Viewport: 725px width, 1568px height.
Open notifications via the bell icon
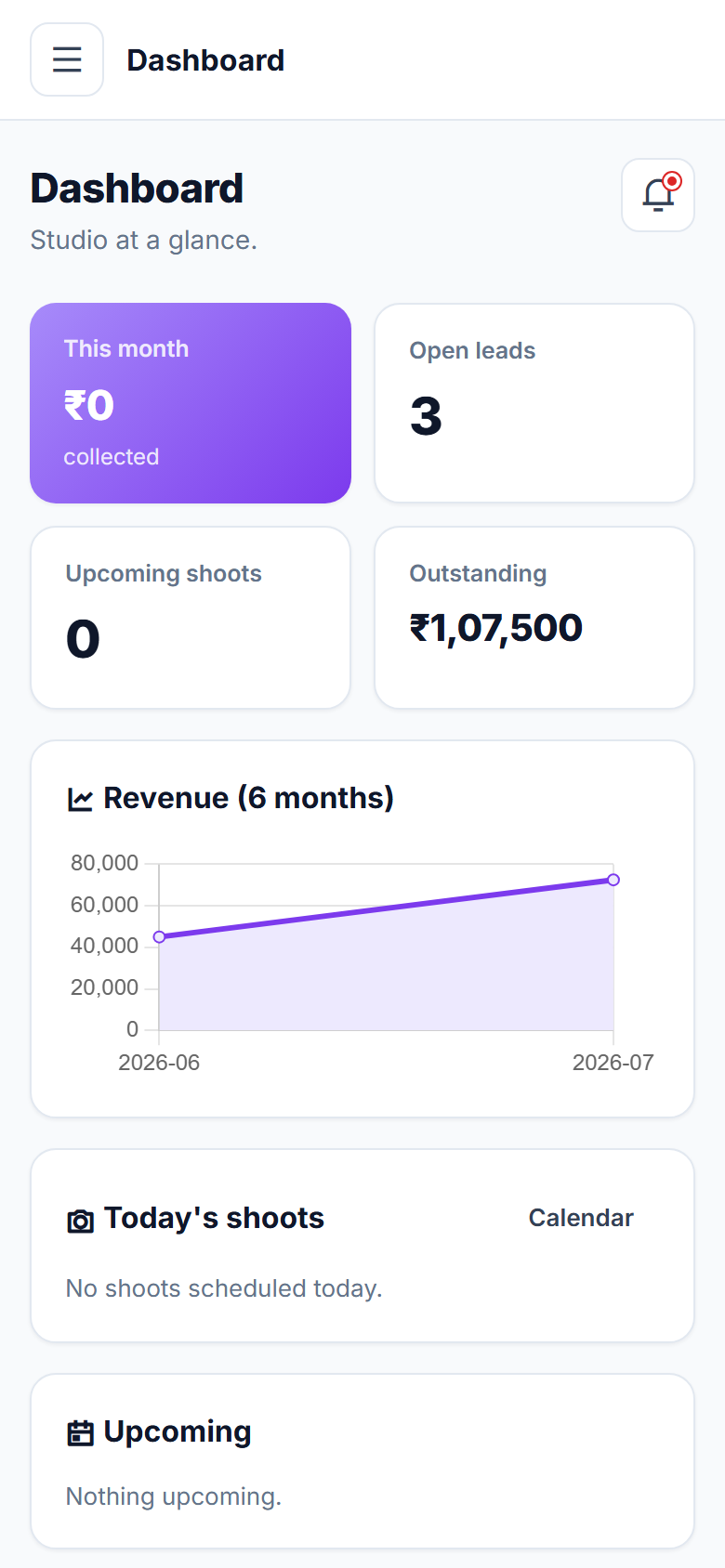pyautogui.click(x=658, y=195)
